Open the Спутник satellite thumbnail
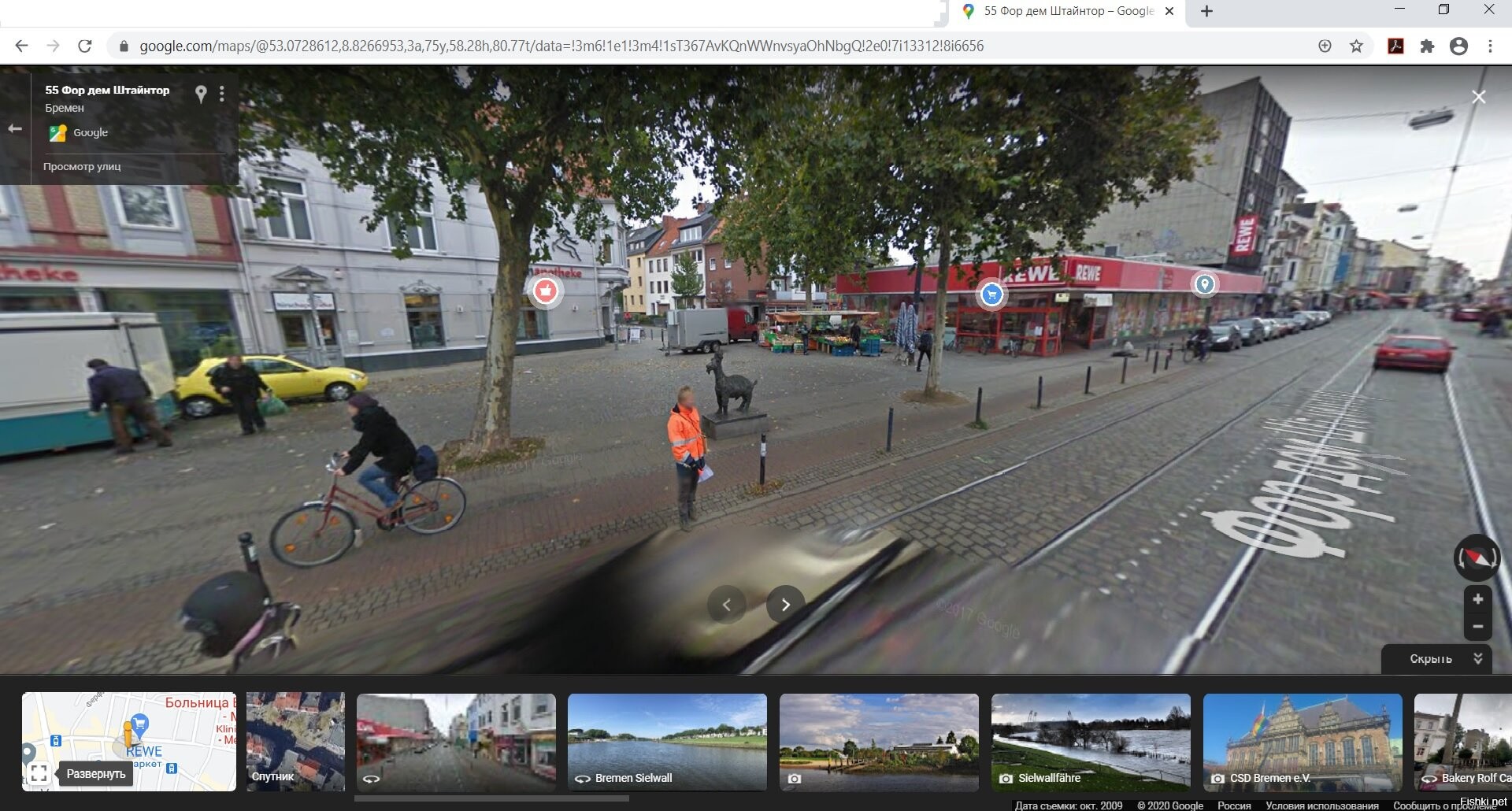Screen dimensions: 1512x811 tap(295, 742)
